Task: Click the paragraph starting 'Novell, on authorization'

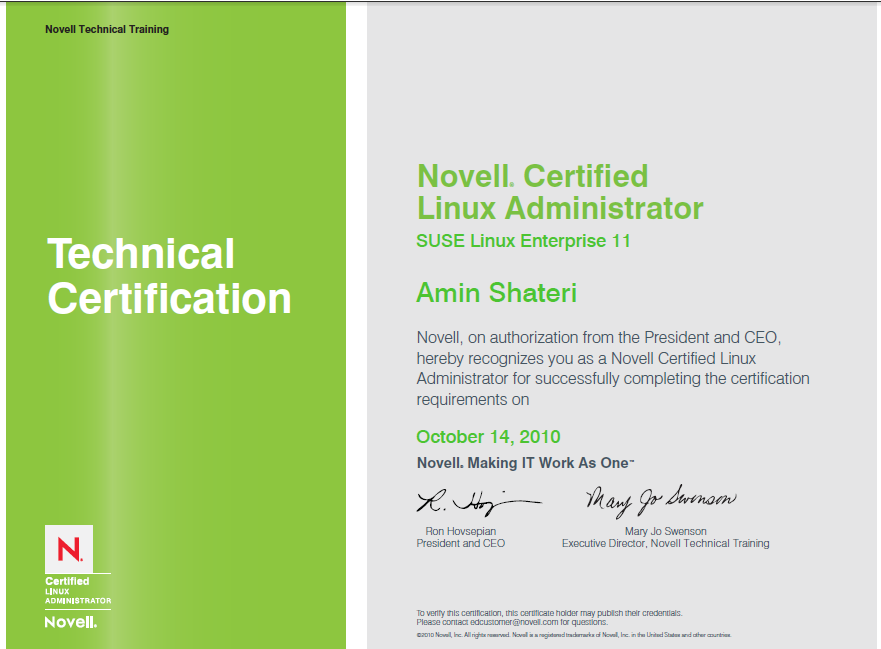Action: click(x=613, y=368)
